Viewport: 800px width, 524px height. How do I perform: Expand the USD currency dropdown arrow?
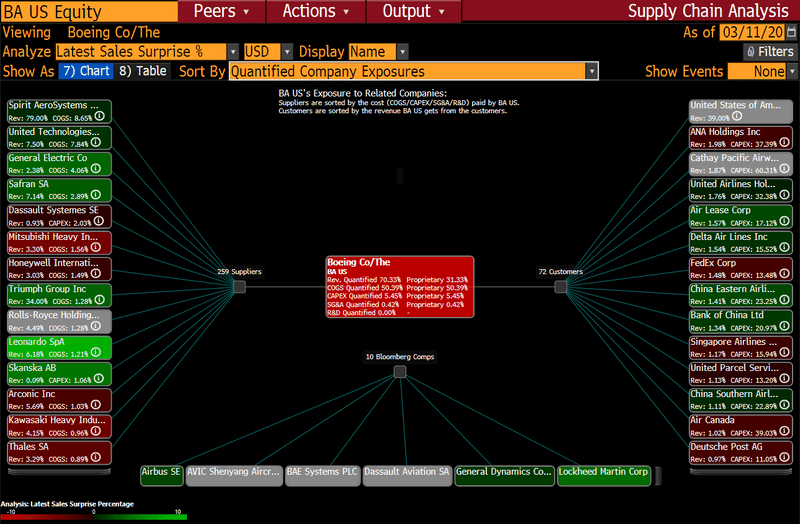click(287, 52)
